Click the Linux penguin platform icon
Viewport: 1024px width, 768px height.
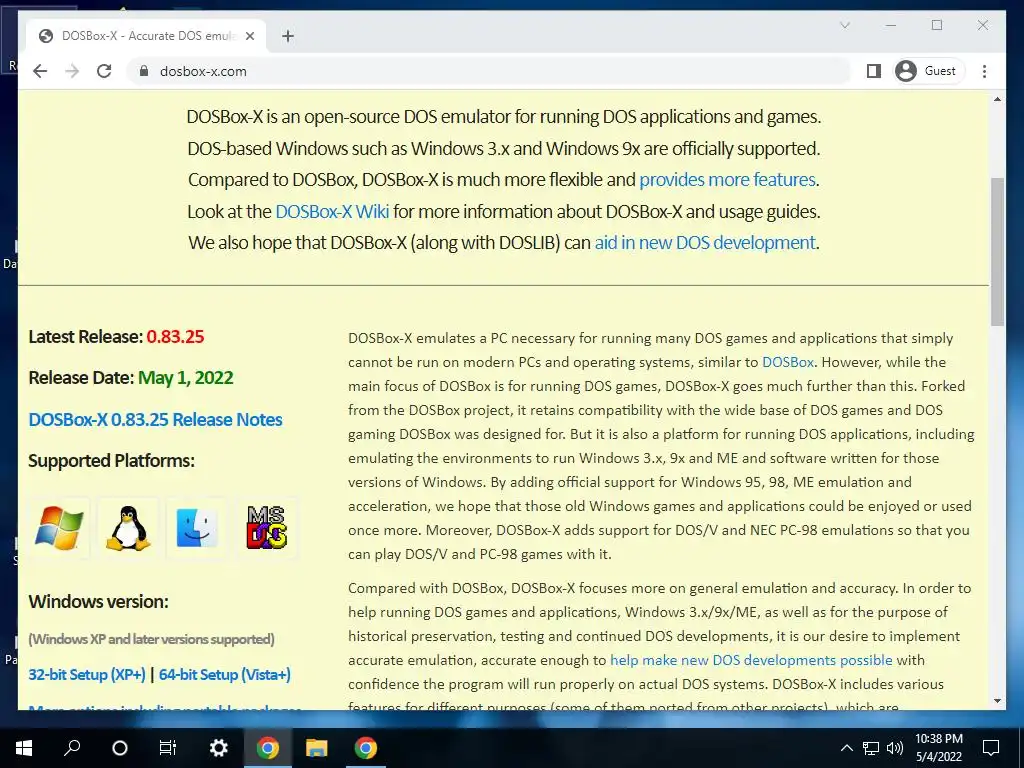pos(128,528)
